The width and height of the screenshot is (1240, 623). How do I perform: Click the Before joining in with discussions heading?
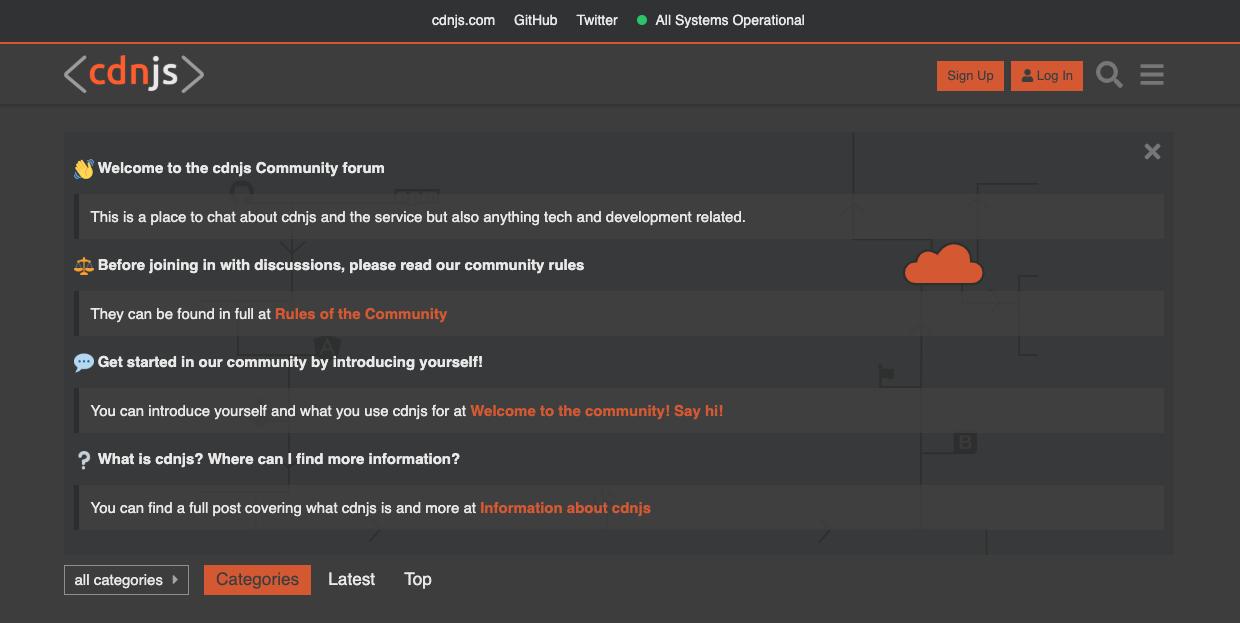pos(341,265)
